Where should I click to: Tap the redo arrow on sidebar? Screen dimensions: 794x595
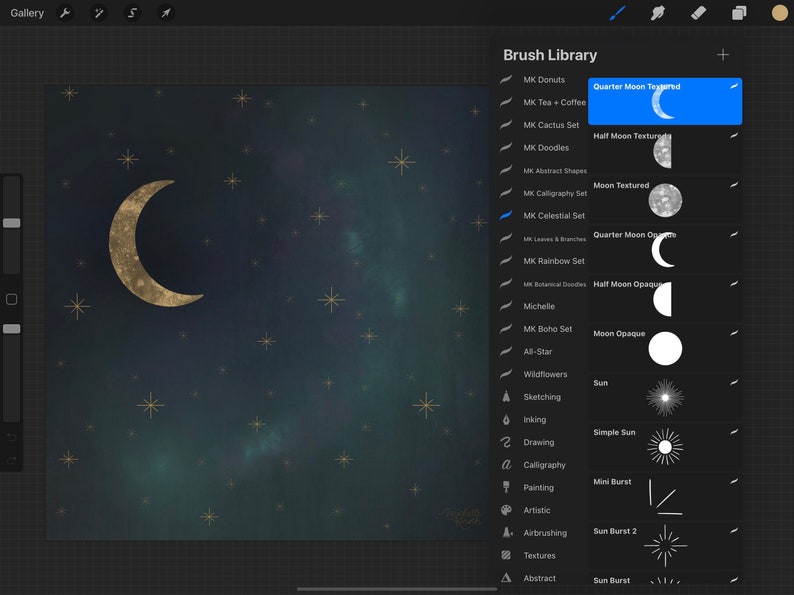point(12,460)
